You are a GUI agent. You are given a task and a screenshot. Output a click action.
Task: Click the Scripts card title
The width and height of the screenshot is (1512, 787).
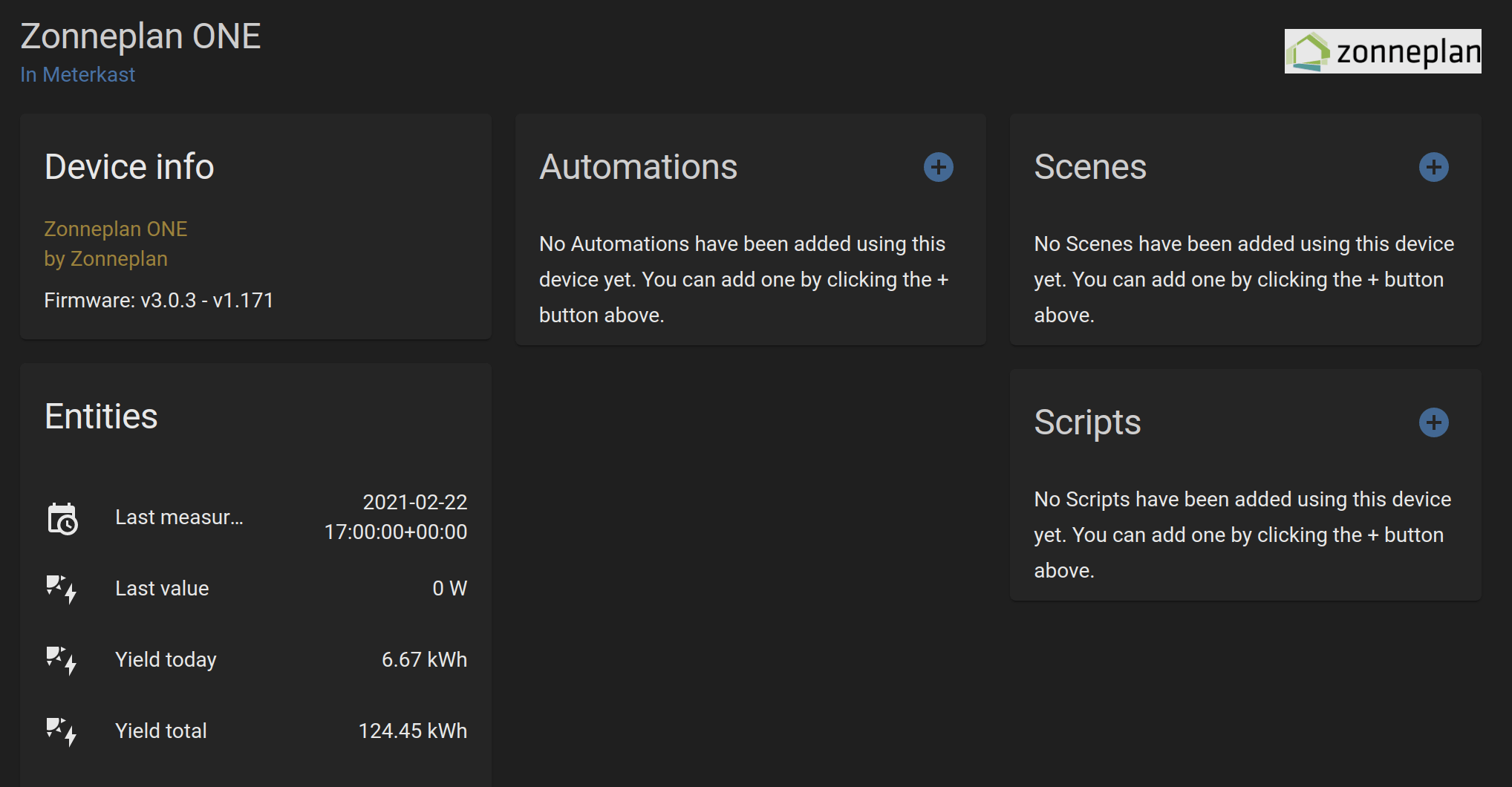1087,422
